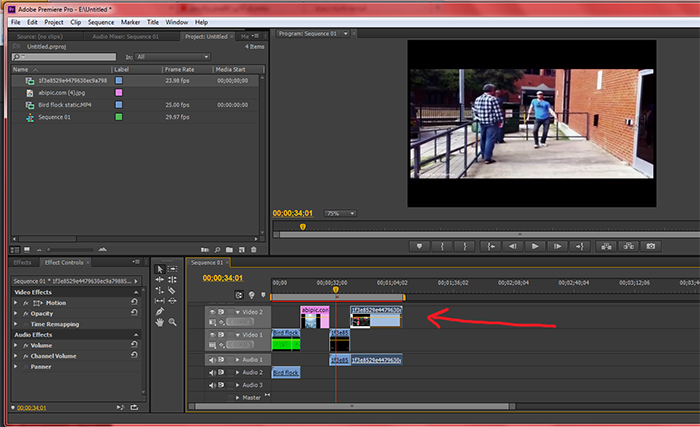Open the Marker menu
Screen dimensions: 700x427
click(x=130, y=22)
